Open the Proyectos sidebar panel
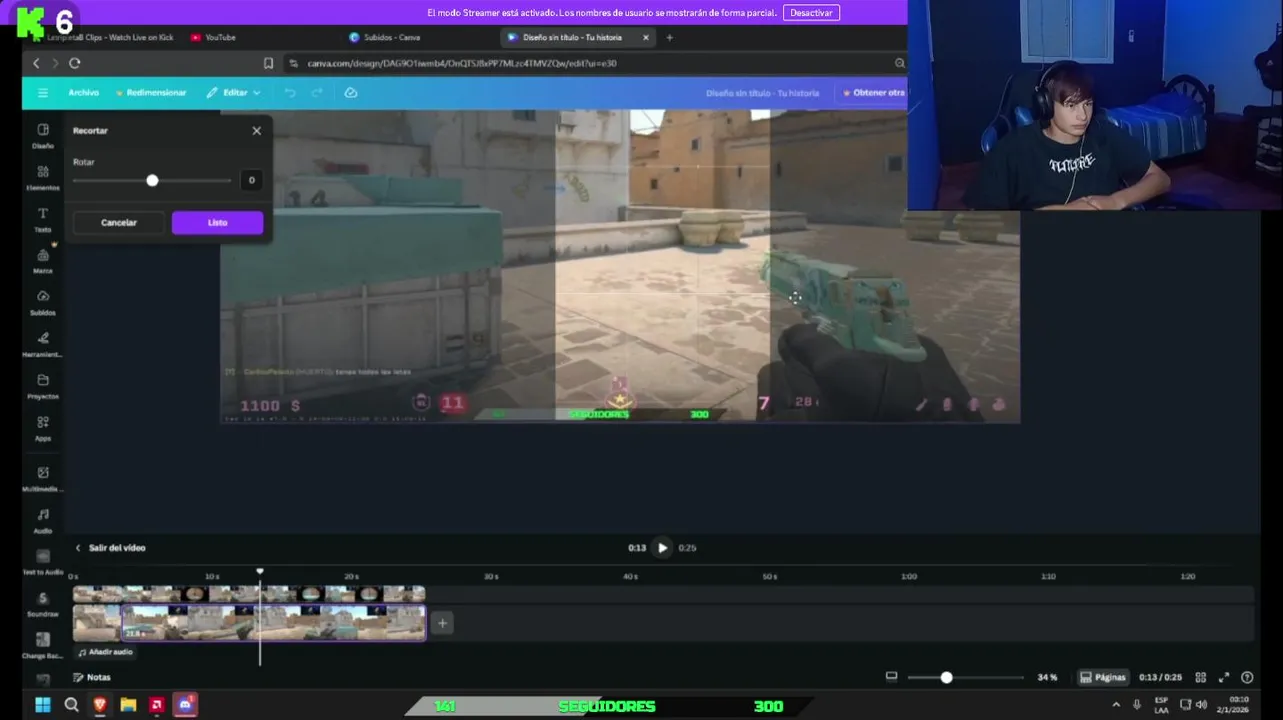Screen dimensions: 1283x720 (x=42, y=386)
